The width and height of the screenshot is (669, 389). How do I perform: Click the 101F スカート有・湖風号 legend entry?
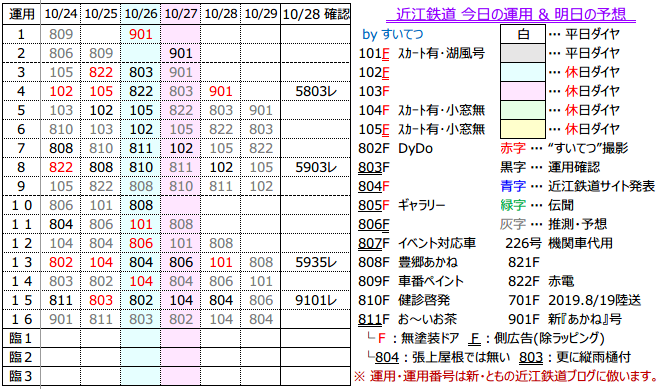click(x=422, y=53)
